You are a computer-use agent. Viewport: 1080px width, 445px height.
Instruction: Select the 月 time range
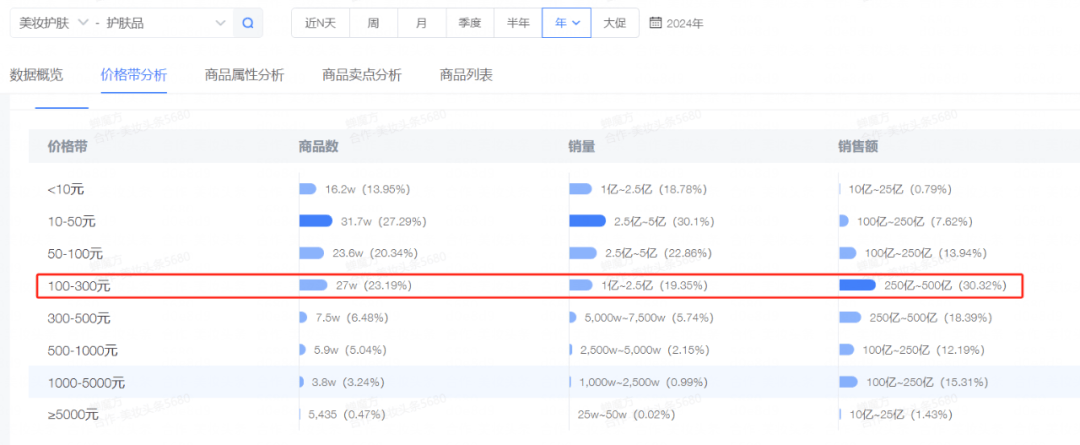pyautogui.click(x=422, y=23)
